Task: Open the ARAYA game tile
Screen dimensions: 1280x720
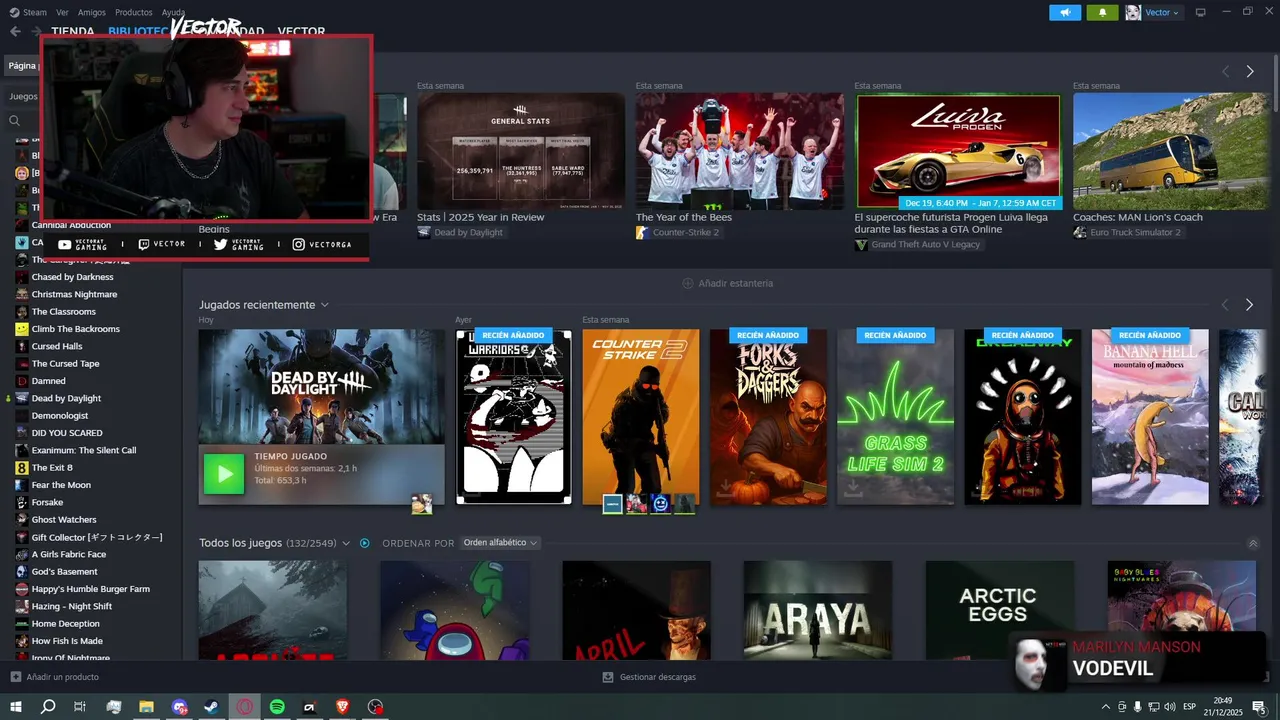Action: tap(818, 610)
